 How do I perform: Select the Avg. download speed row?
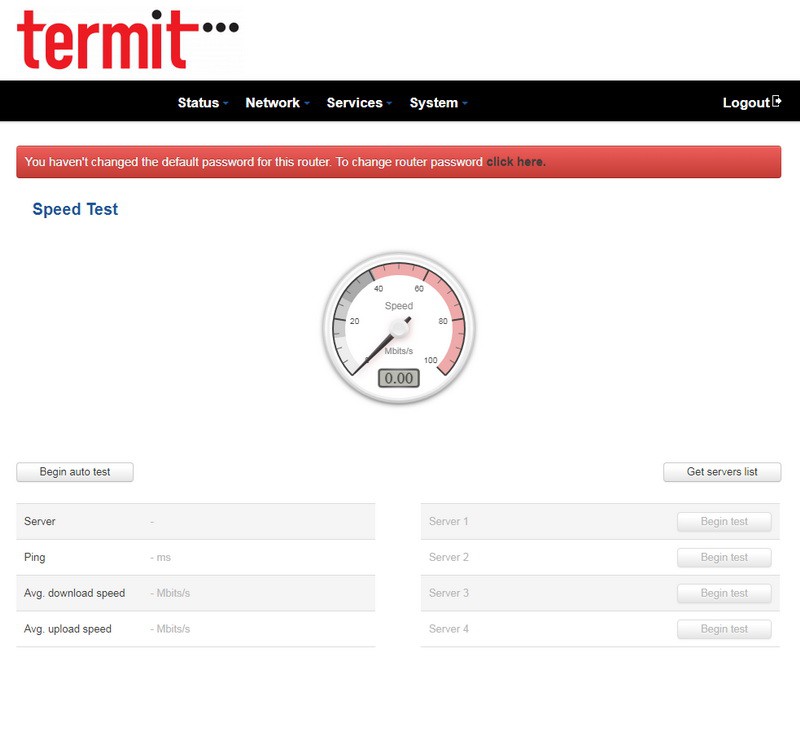pos(195,594)
